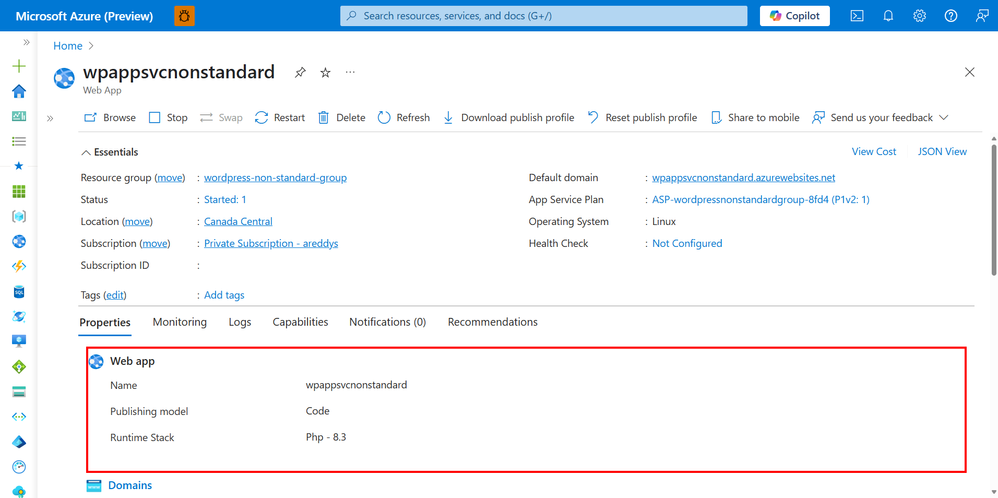This screenshot has height=498, width=998.
Task: Click the Favorites star icon in sidebar
Action: tap(19, 166)
